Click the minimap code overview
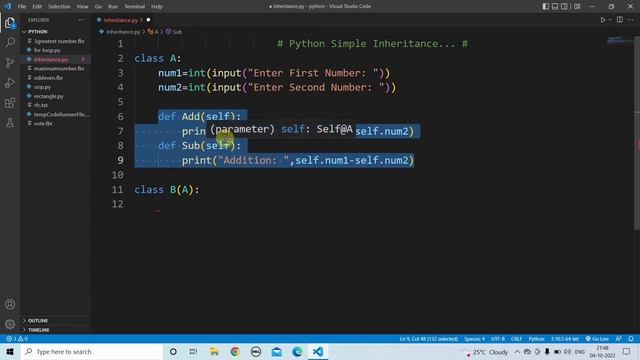This screenshot has width=640, height=360. (x=620, y=40)
